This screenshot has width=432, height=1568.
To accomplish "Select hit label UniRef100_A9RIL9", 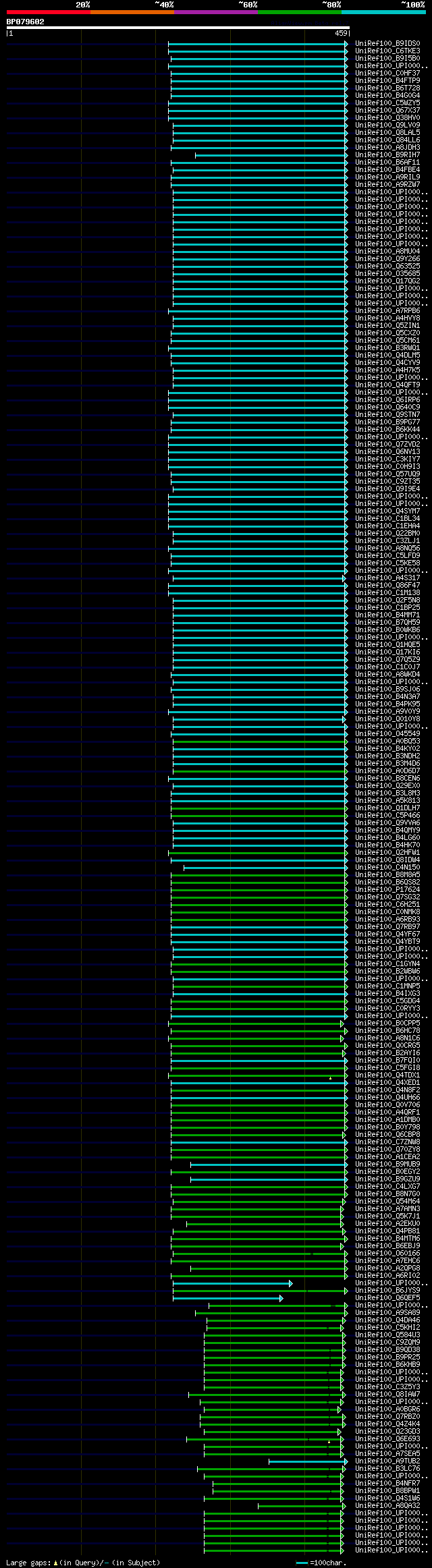I will [387, 177].
